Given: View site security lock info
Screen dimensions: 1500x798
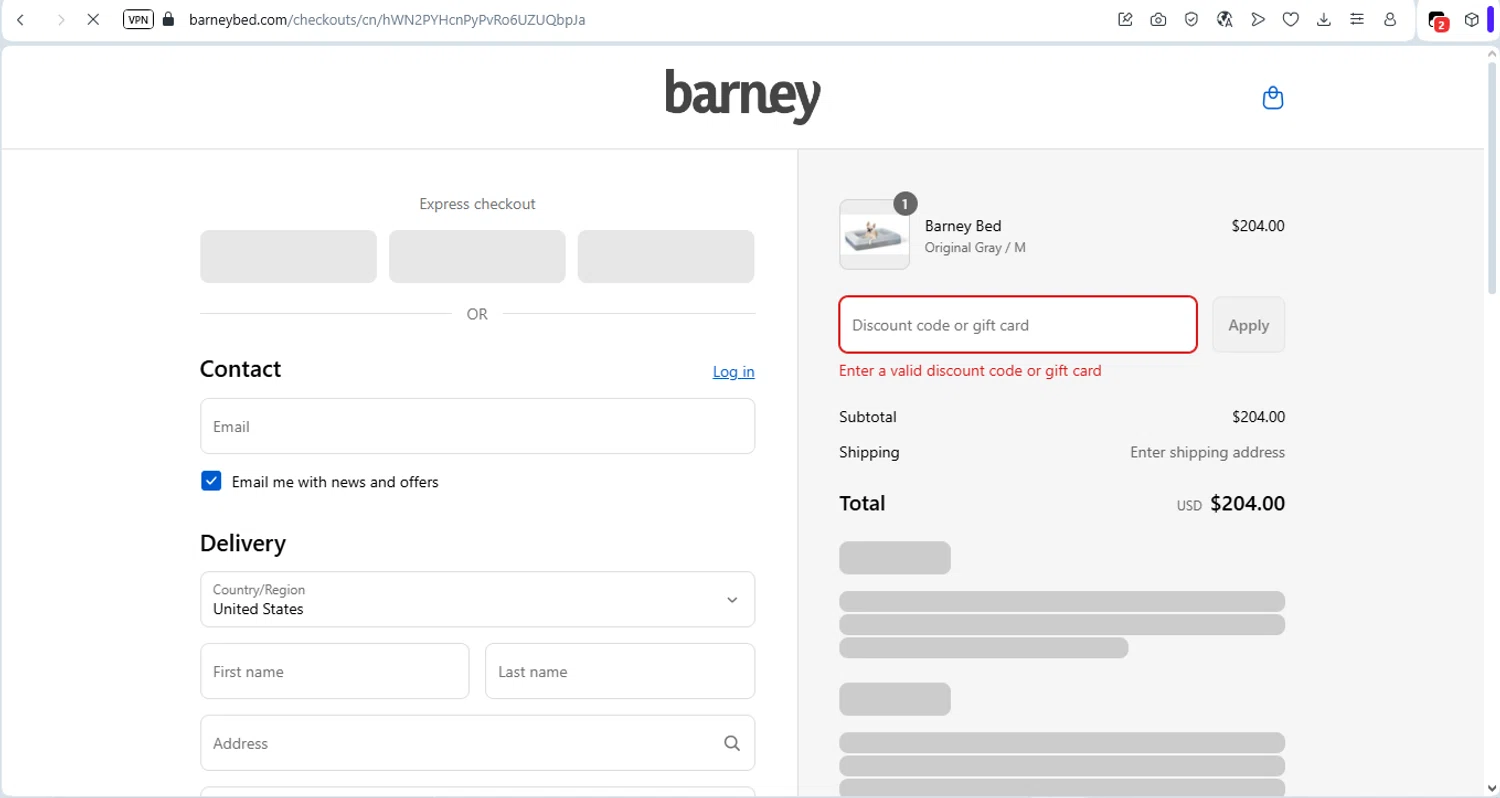Looking at the screenshot, I should click(168, 19).
